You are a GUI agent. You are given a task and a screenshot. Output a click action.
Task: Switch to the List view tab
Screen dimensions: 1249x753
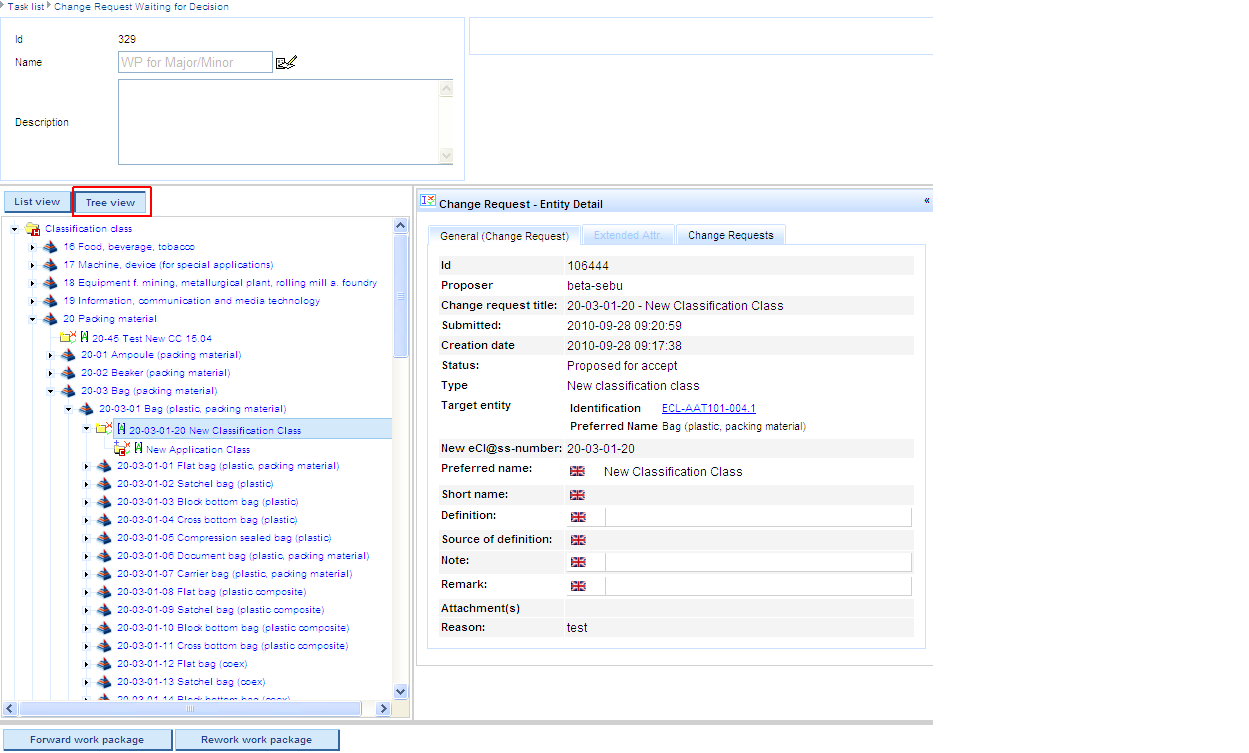click(37, 202)
